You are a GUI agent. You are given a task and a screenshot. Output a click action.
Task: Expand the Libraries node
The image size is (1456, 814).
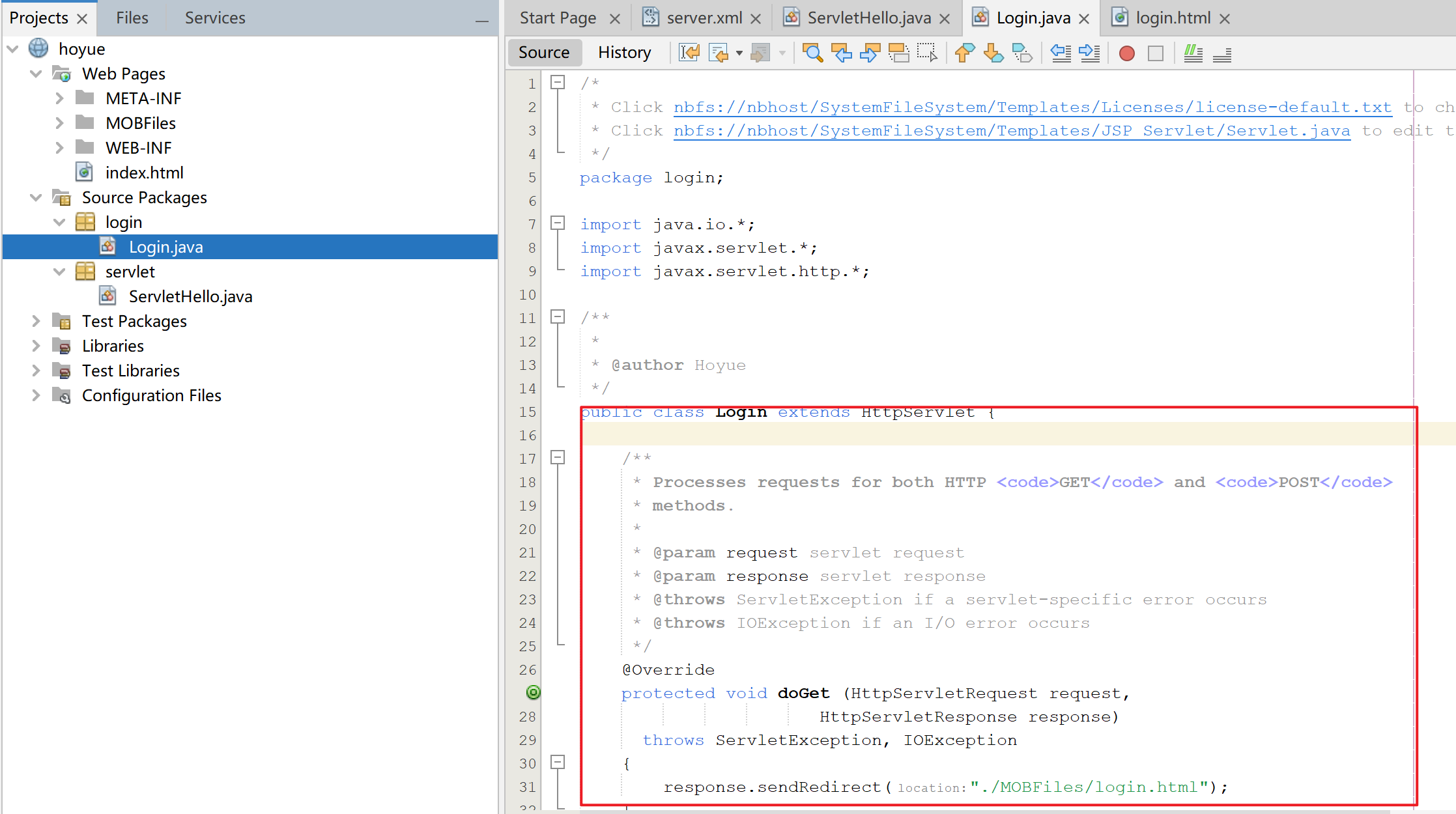click(x=36, y=346)
